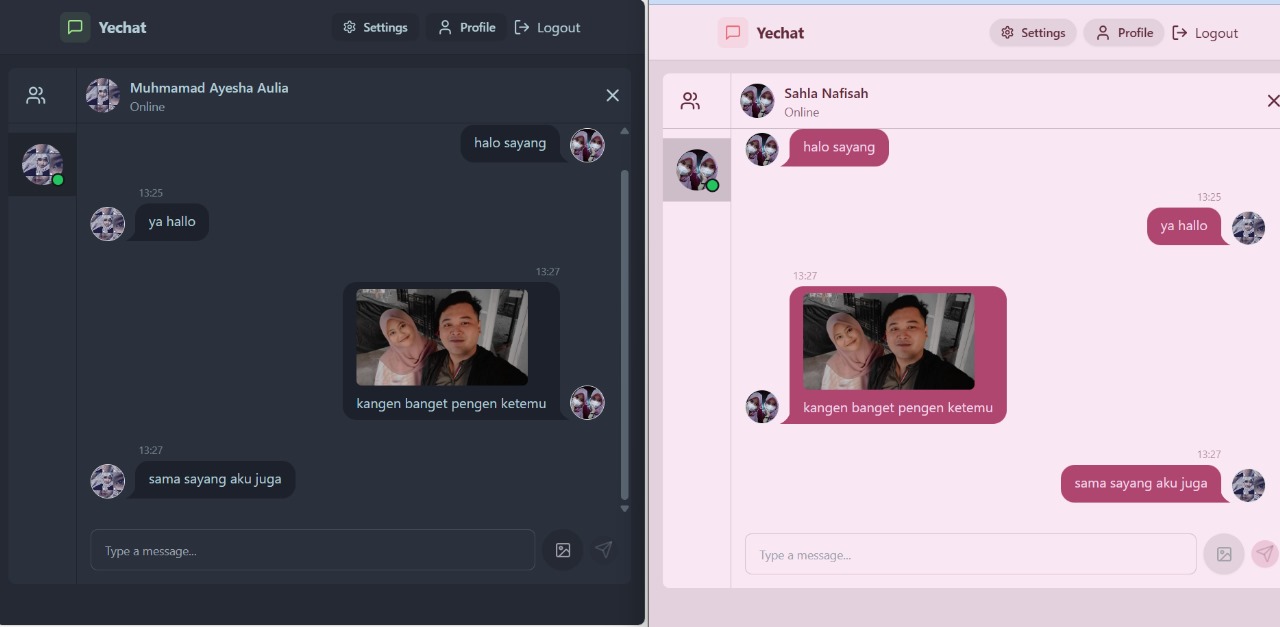Log out from the pink window

(x=1205, y=33)
